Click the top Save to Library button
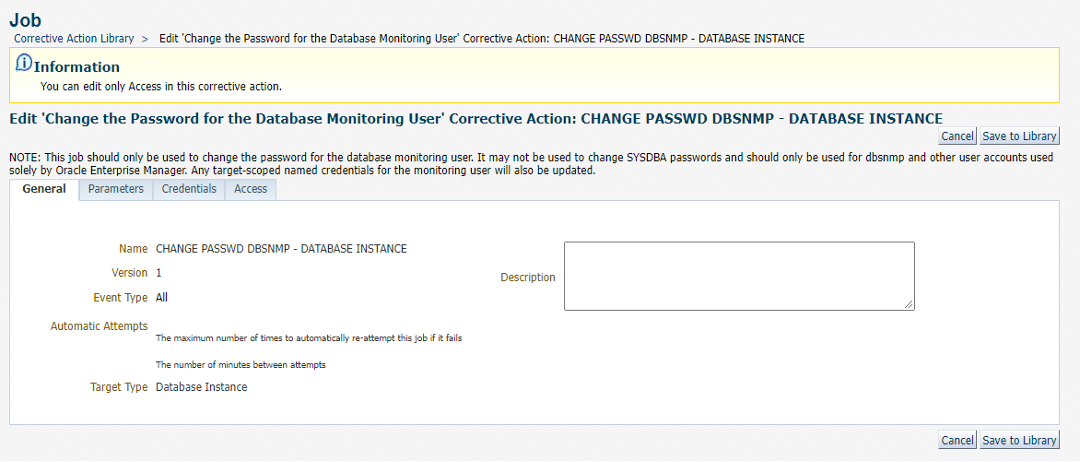 pos(1019,136)
